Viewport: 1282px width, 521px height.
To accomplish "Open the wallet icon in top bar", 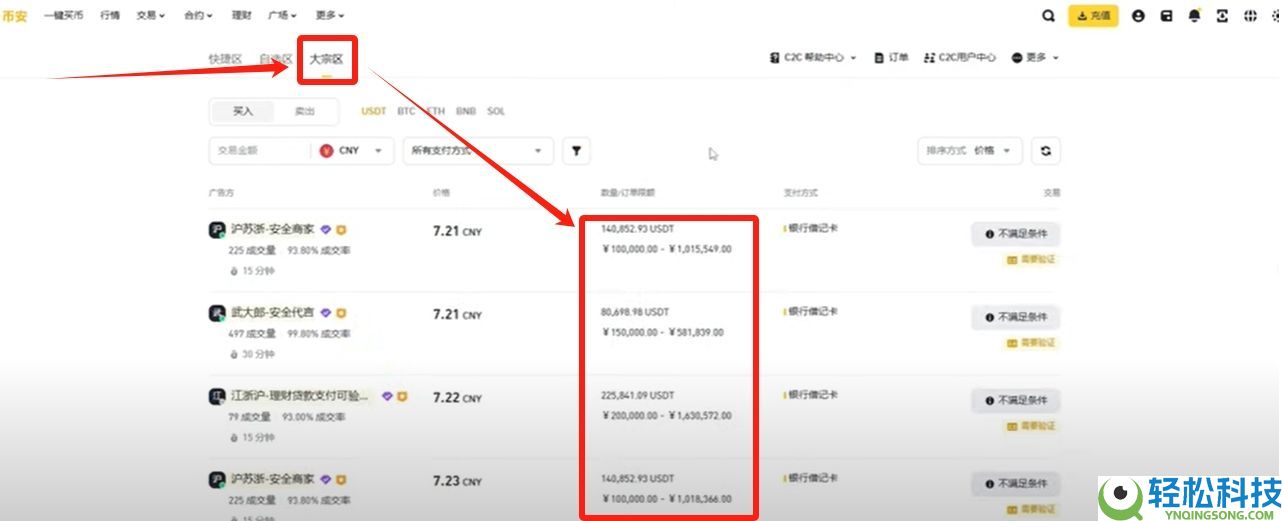I will click(1166, 16).
